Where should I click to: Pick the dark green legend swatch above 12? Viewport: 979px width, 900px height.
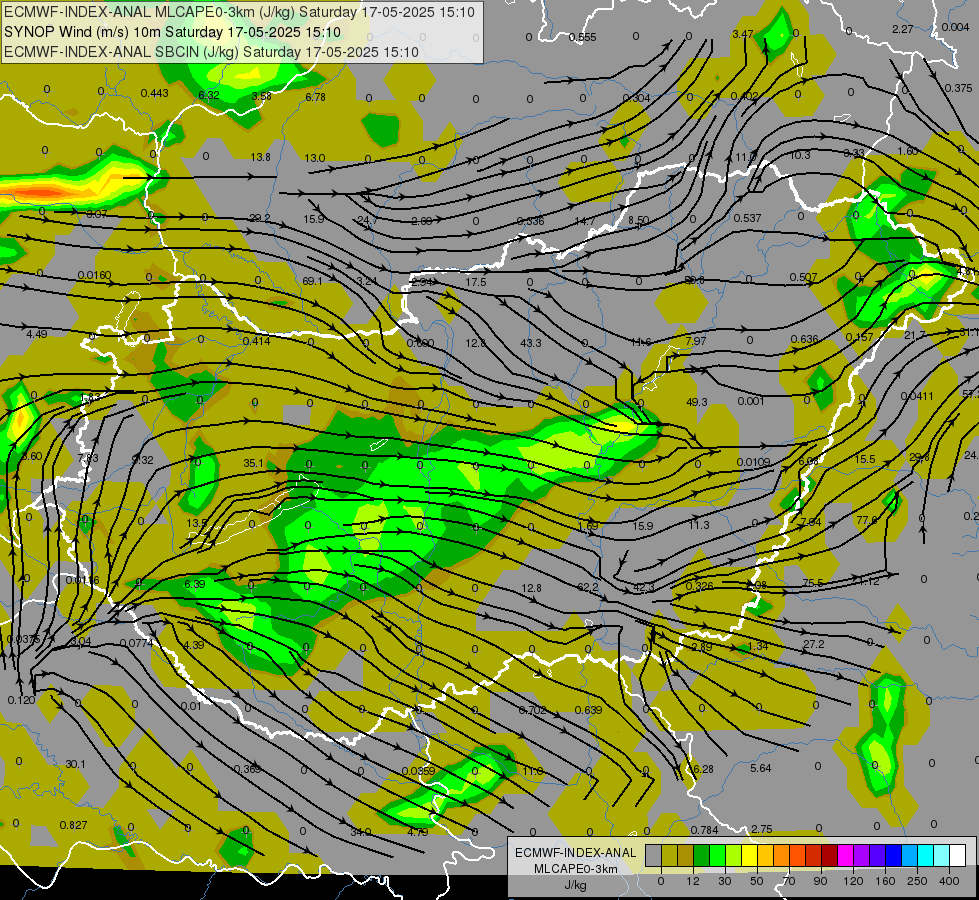(x=701, y=855)
